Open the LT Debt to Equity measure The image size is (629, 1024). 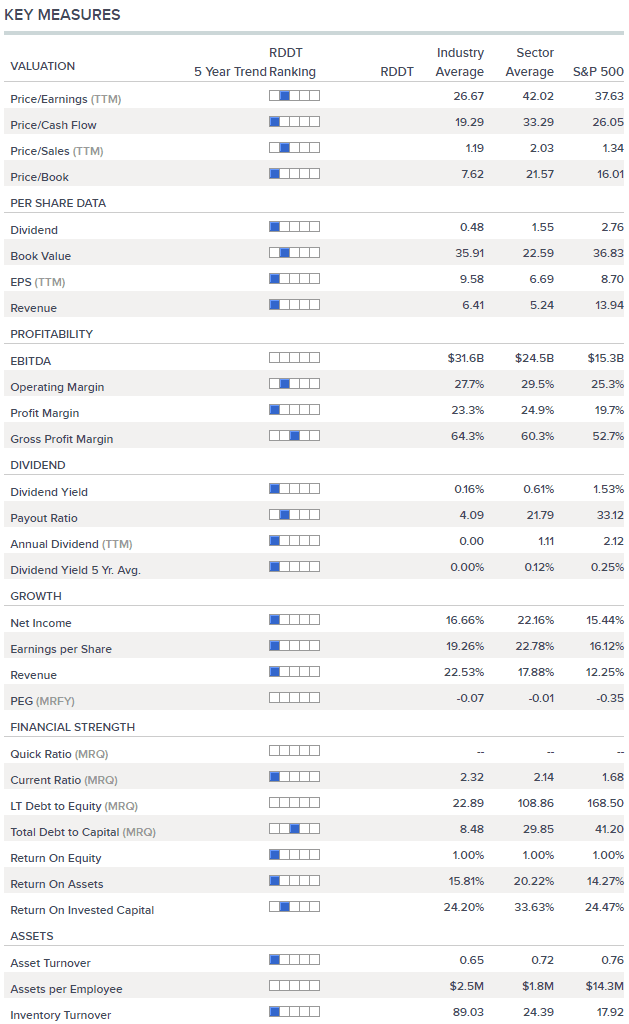point(74,806)
